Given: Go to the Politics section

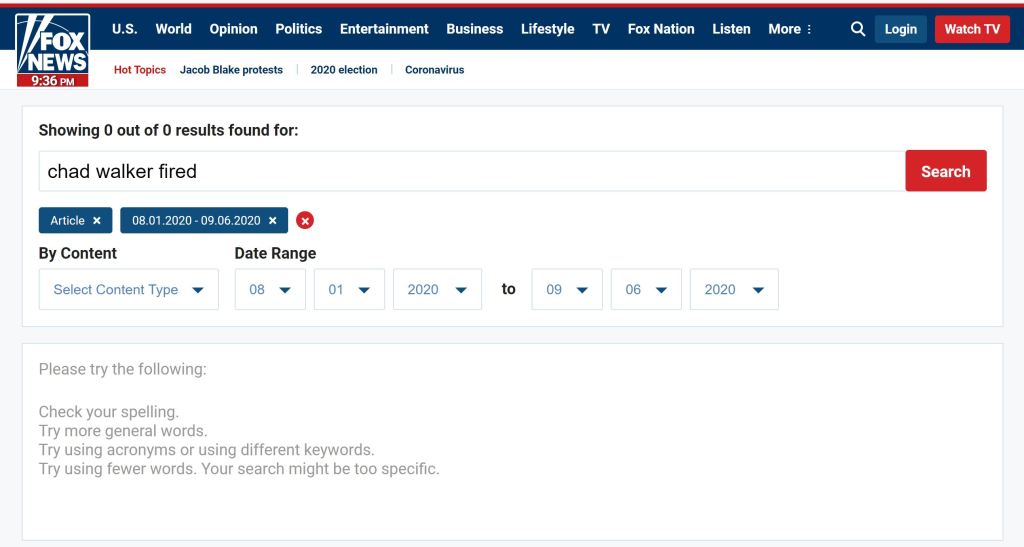Looking at the screenshot, I should (298, 29).
